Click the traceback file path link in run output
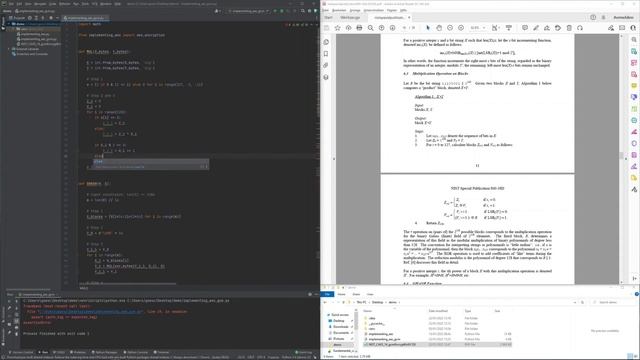Screen dimensions: 640x360 [x=91, y=311]
